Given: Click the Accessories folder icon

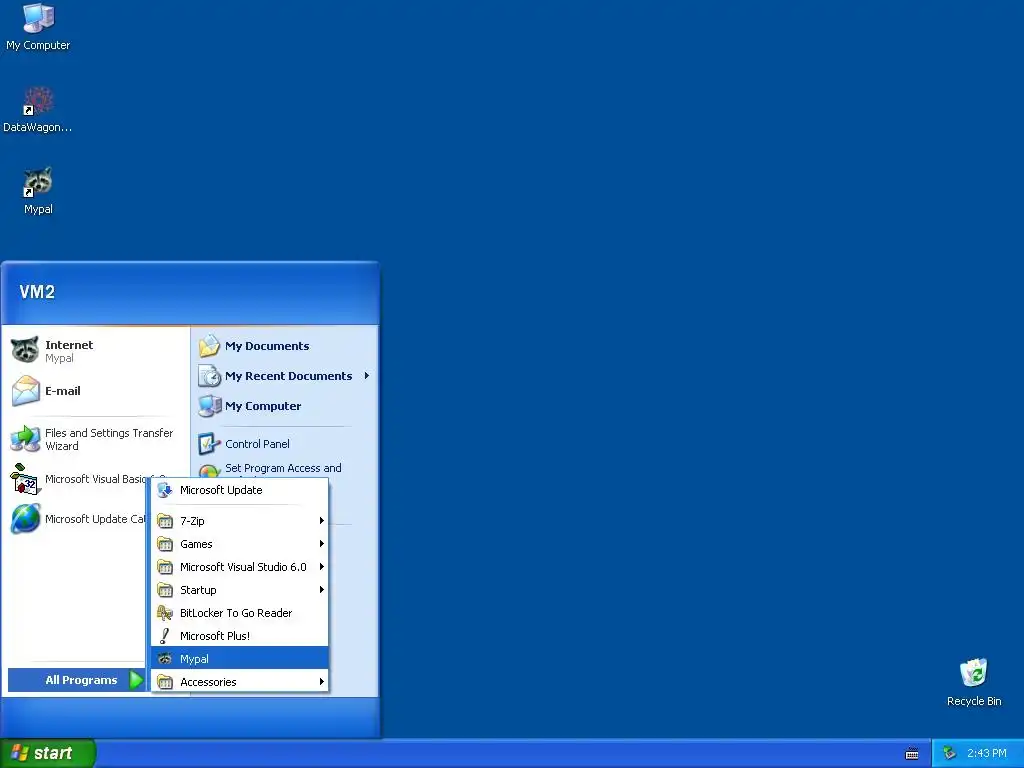Looking at the screenshot, I should [165, 682].
